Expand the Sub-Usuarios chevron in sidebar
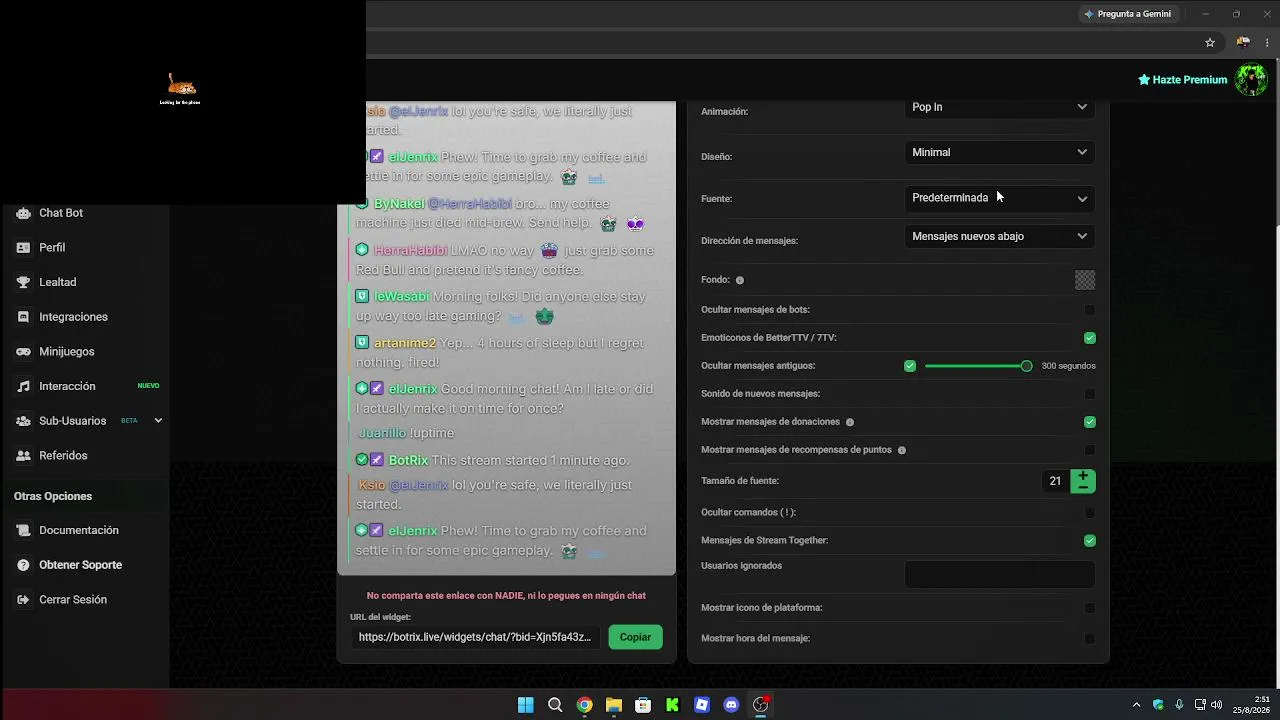 [158, 421]
